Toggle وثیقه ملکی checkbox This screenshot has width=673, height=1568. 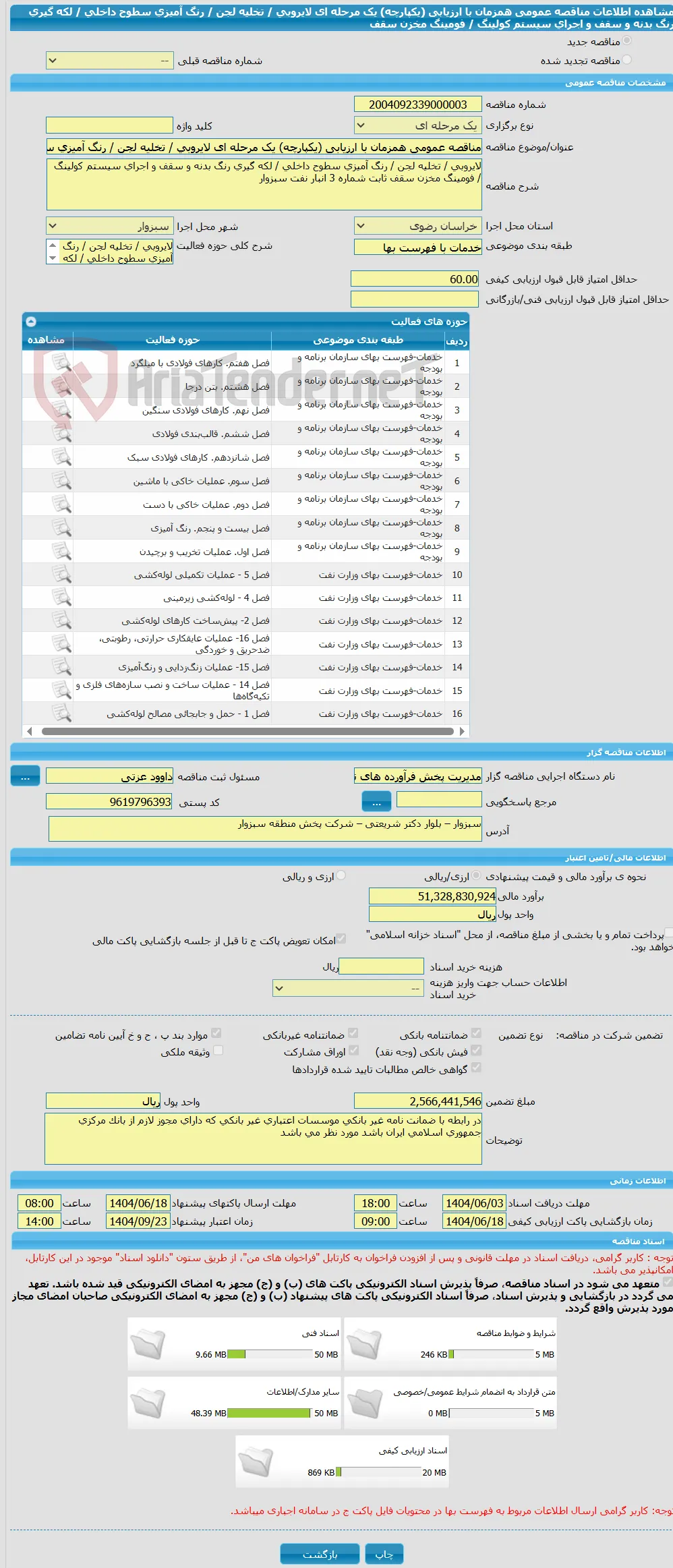click(218, 1051)
